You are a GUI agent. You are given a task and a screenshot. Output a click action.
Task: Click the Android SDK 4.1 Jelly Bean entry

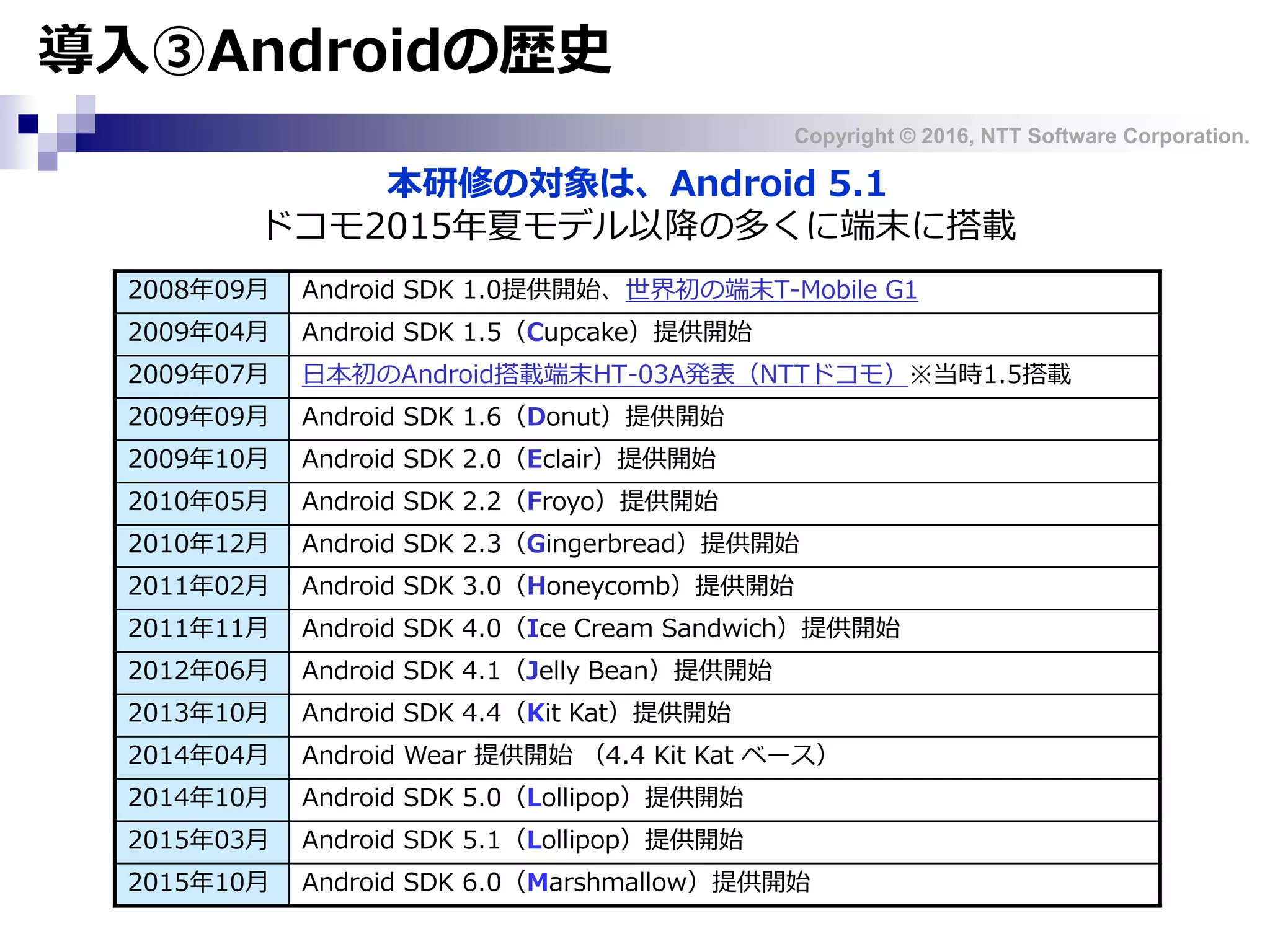pos(537,671)
